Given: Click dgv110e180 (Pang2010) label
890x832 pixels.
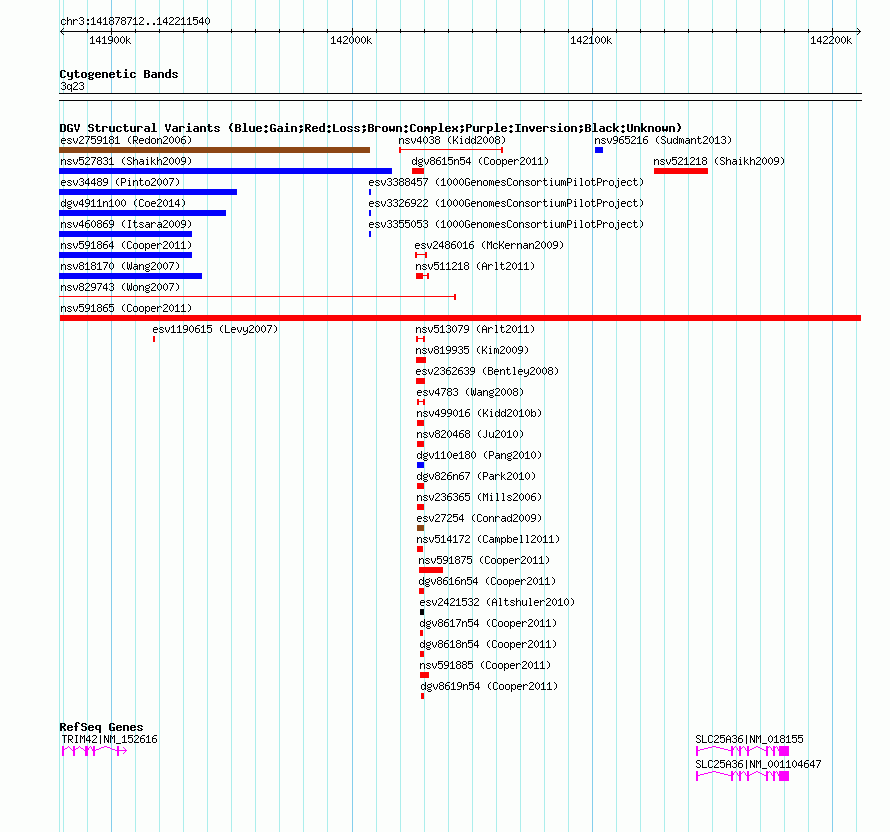Looking at the screenshot, I should pos(479,455).
